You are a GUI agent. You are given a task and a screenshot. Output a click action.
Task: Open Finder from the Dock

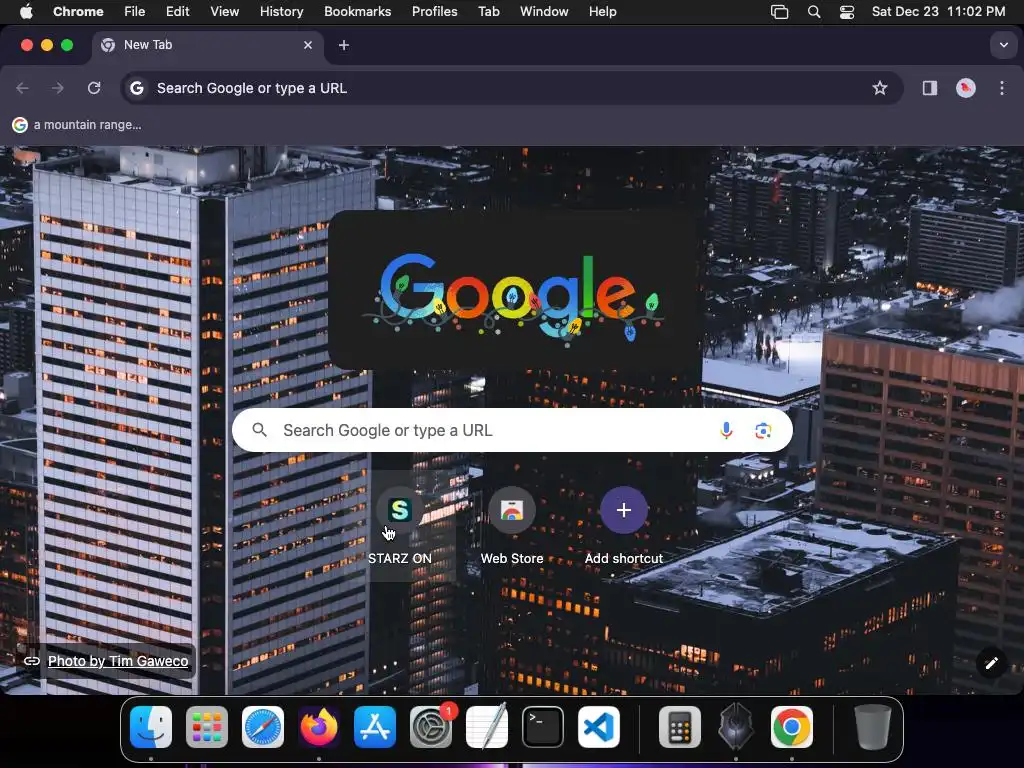[x=151, y=727]
